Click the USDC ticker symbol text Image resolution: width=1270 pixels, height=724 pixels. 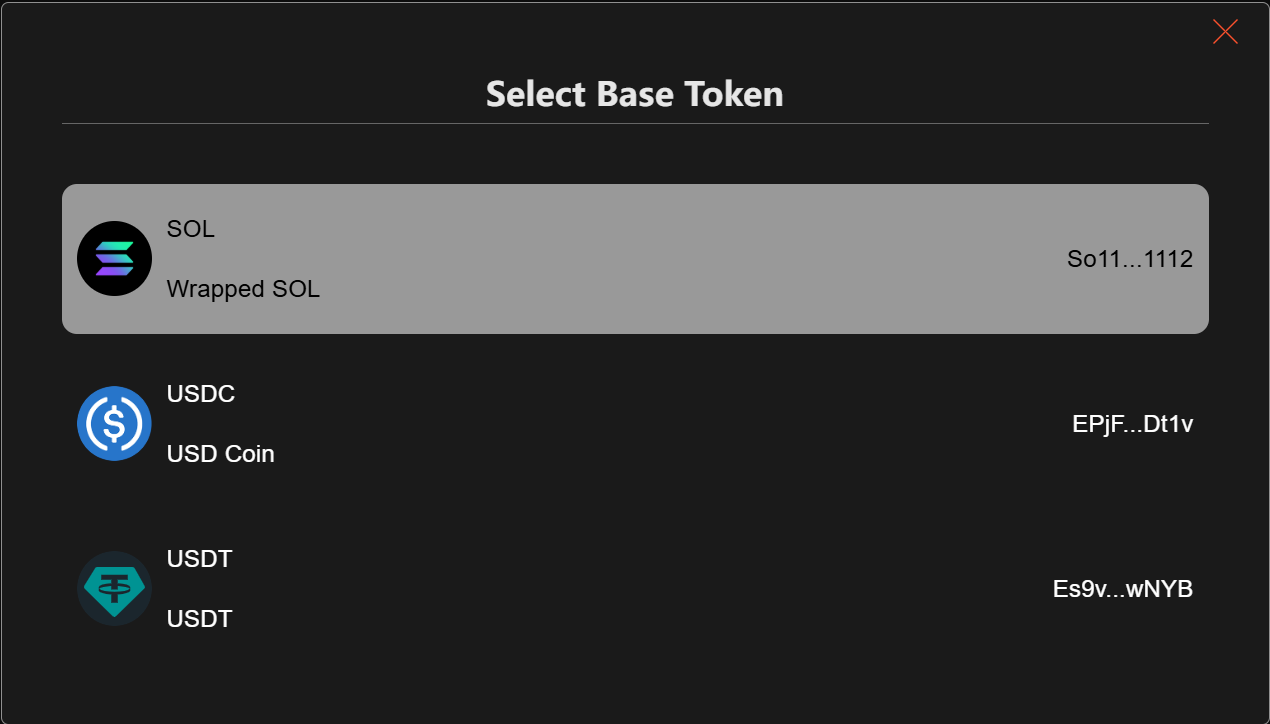point(200,394)
